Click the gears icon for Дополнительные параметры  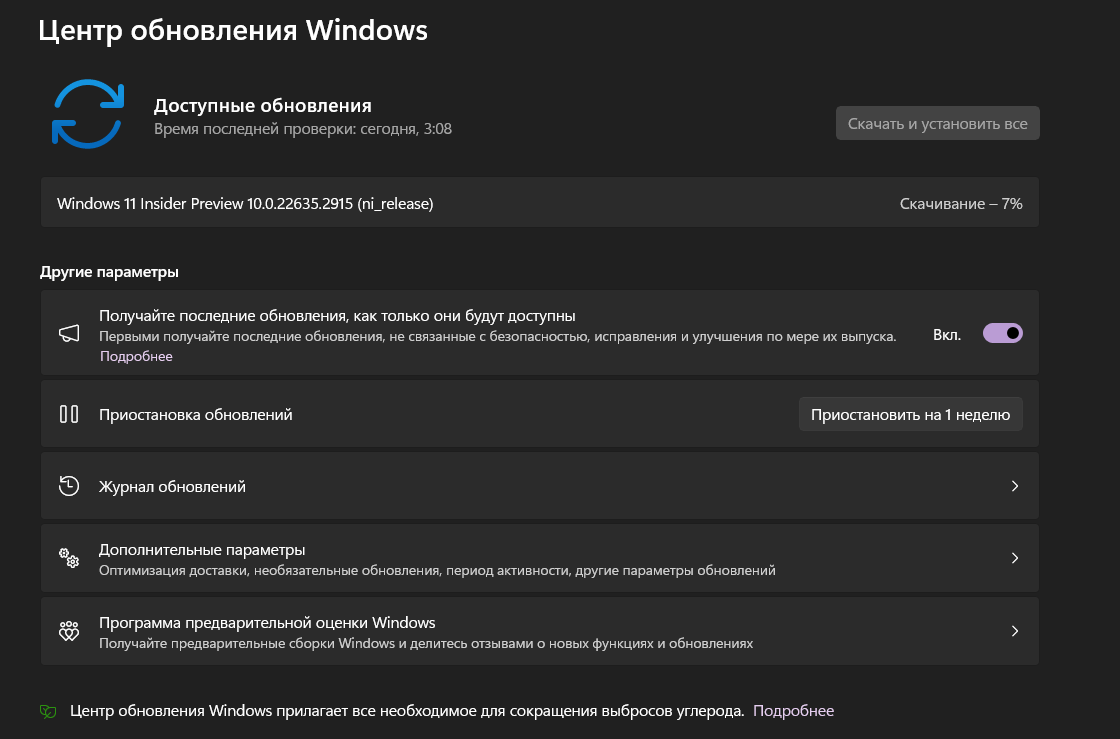coord(69,559)
